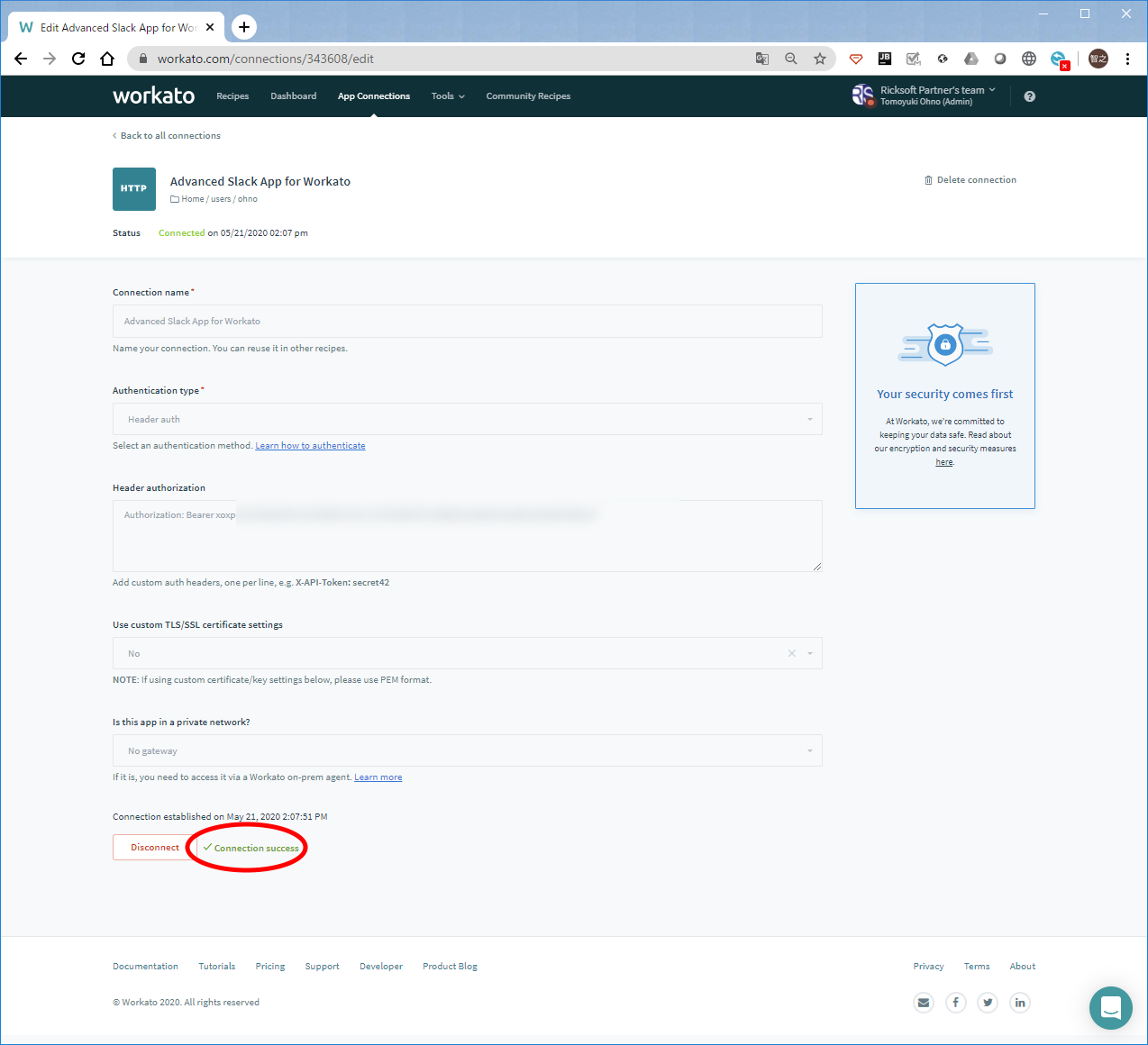
Task: Open the email icon in footer
Action: (924, 1003)
